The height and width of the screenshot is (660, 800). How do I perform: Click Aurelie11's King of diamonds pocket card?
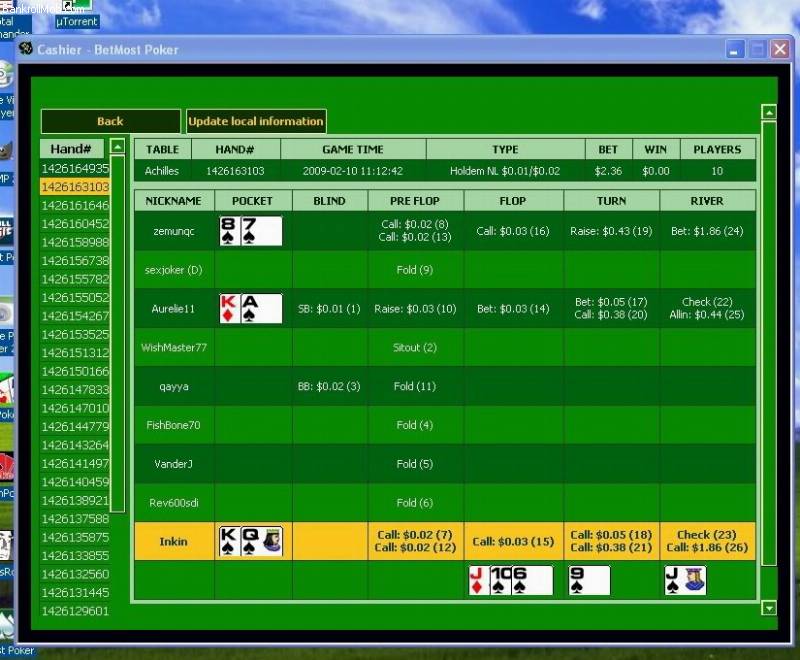click(x=230, y=309)
